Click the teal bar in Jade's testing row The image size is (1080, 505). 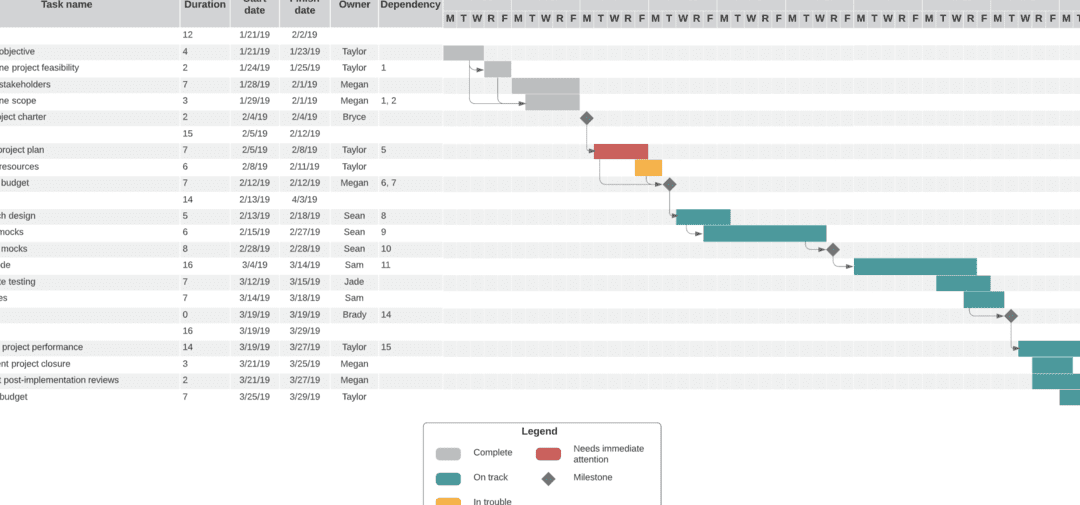click(x=963, y=282)
